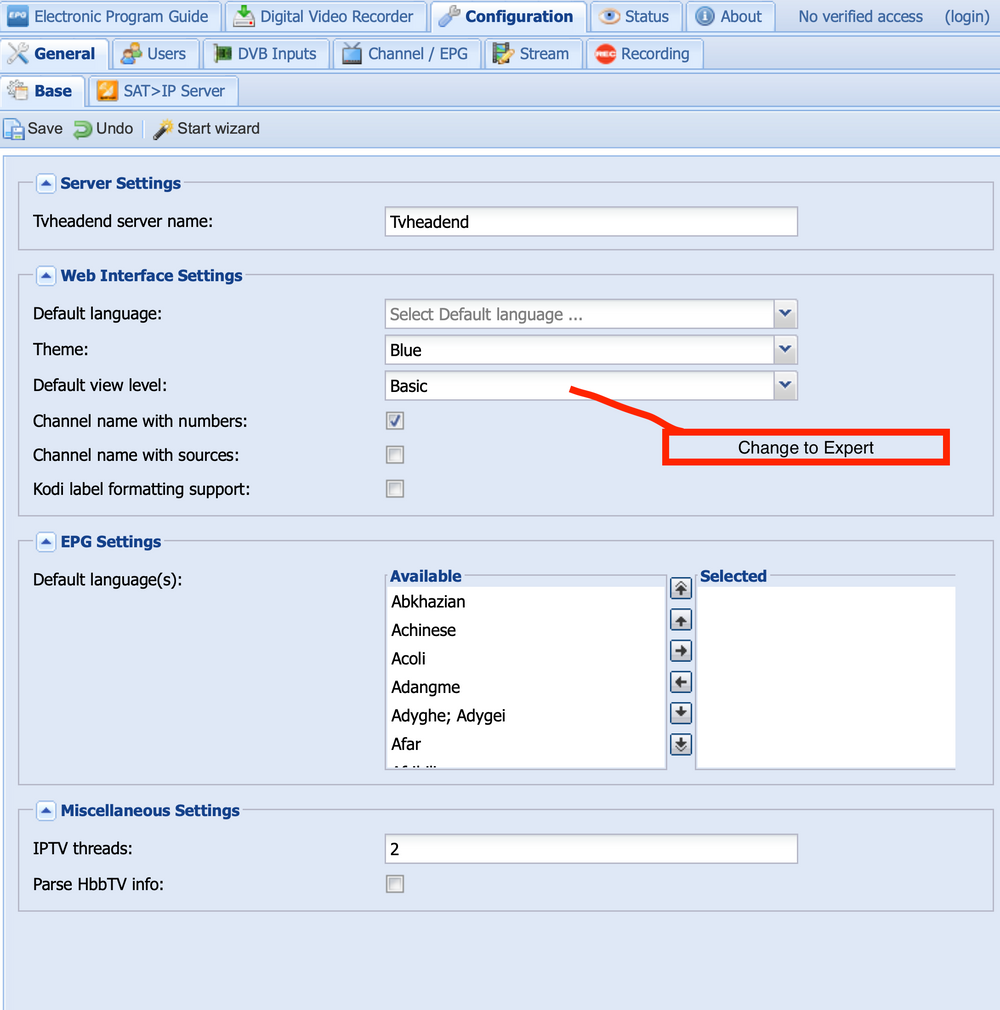Switch to the DVB Inputs tab
Image resolution: width=1000 pixels, height=1010 pixels.
pos(265,54)
